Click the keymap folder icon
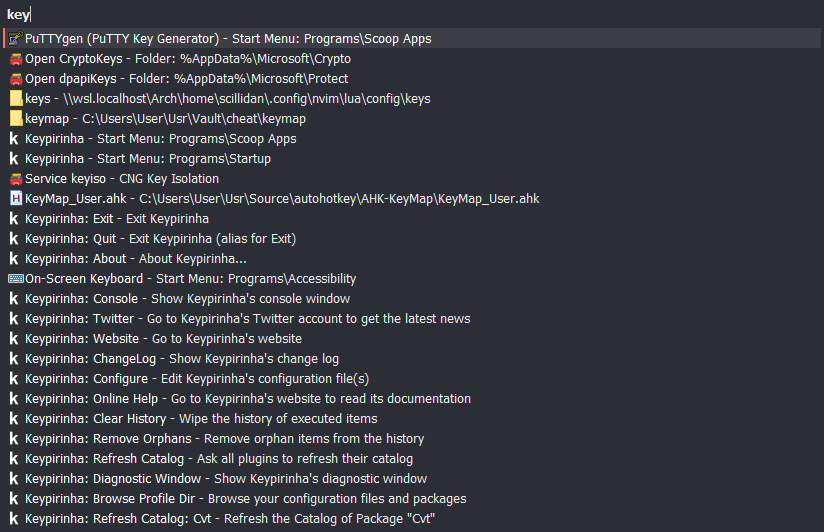The height and width of the screenshot is (532, 824). 16,119
